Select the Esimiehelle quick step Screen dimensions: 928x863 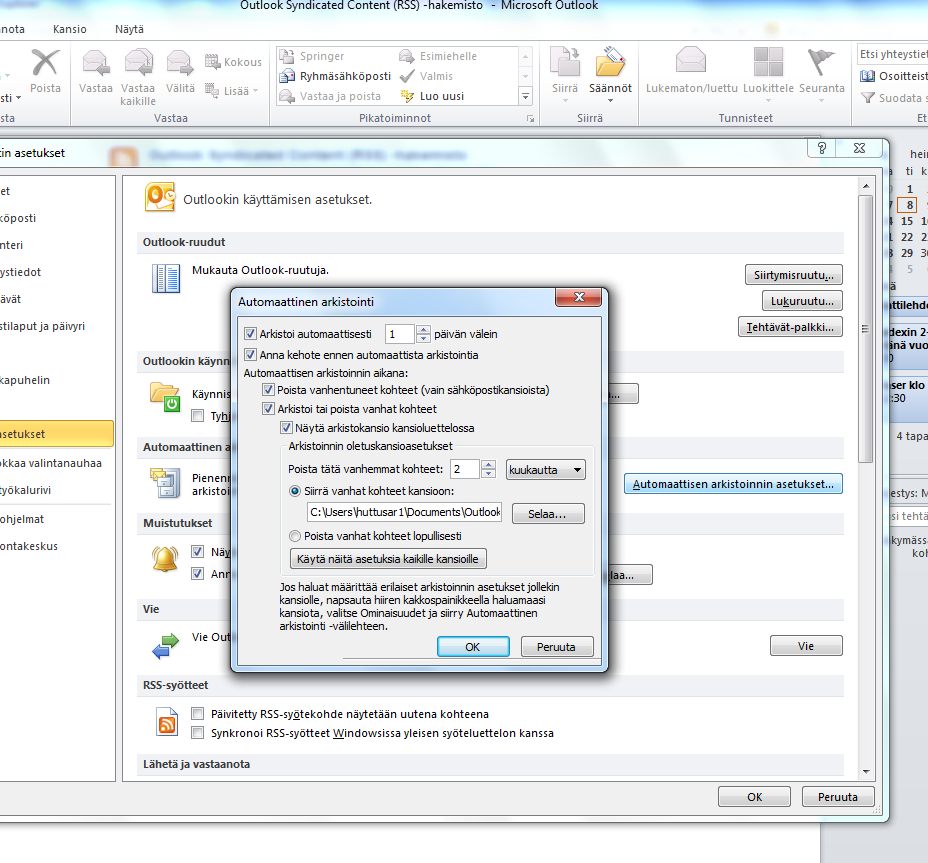click(439, 56)
